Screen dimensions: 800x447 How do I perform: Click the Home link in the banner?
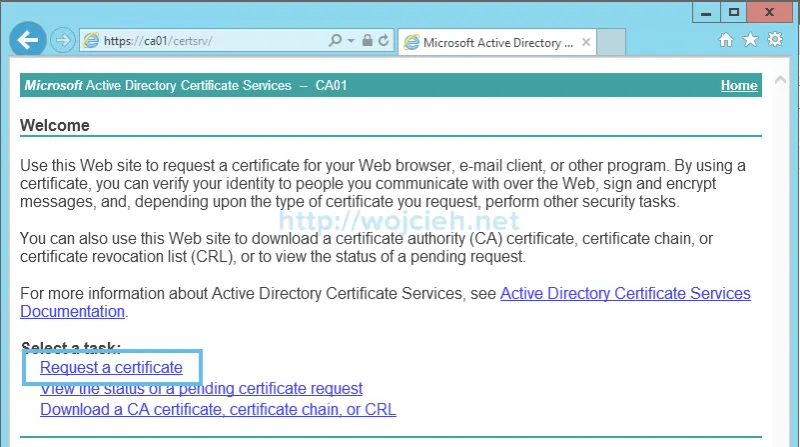point(739,85)
